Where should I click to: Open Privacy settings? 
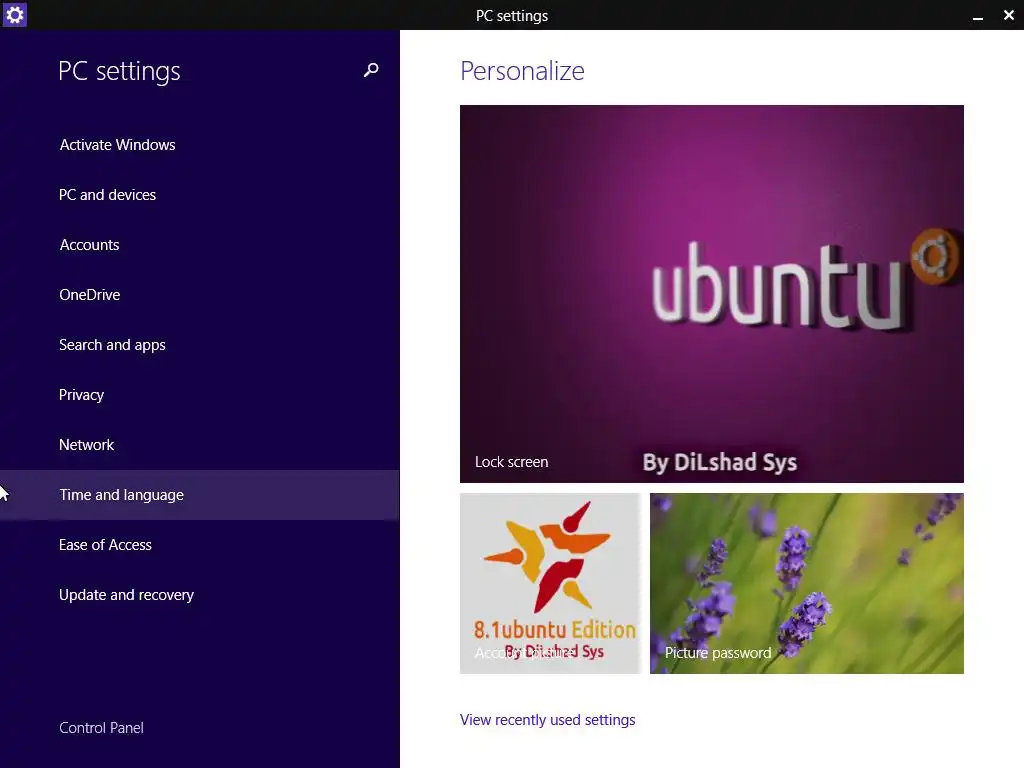[82, 395]
